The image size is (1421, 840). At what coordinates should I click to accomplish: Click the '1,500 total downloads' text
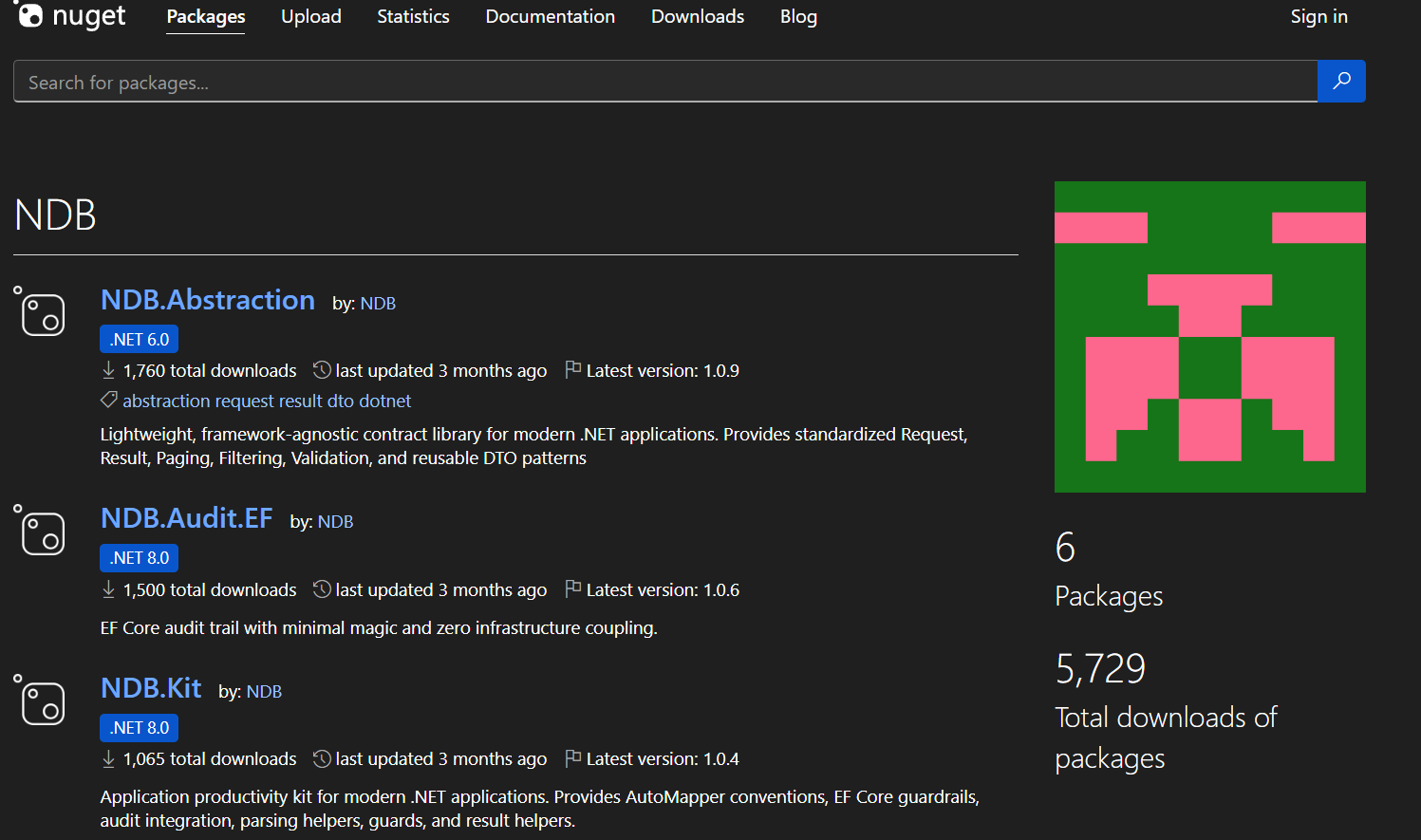(210, 589)
